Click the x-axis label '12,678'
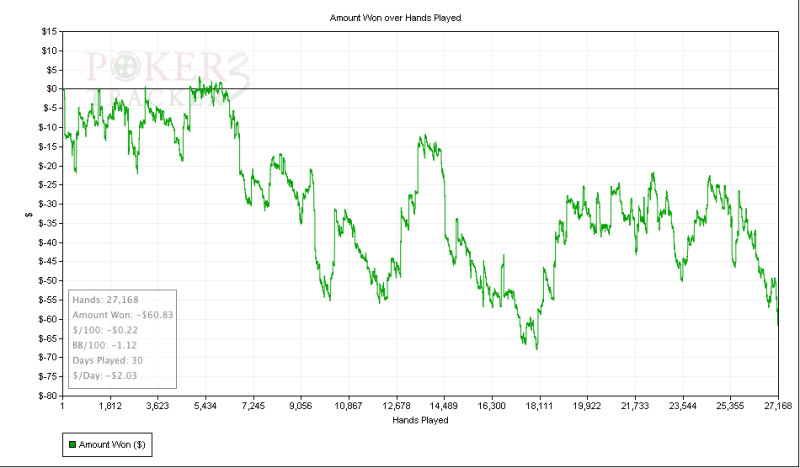This screenshot has width=800, height=468. [x=396, y=406]
